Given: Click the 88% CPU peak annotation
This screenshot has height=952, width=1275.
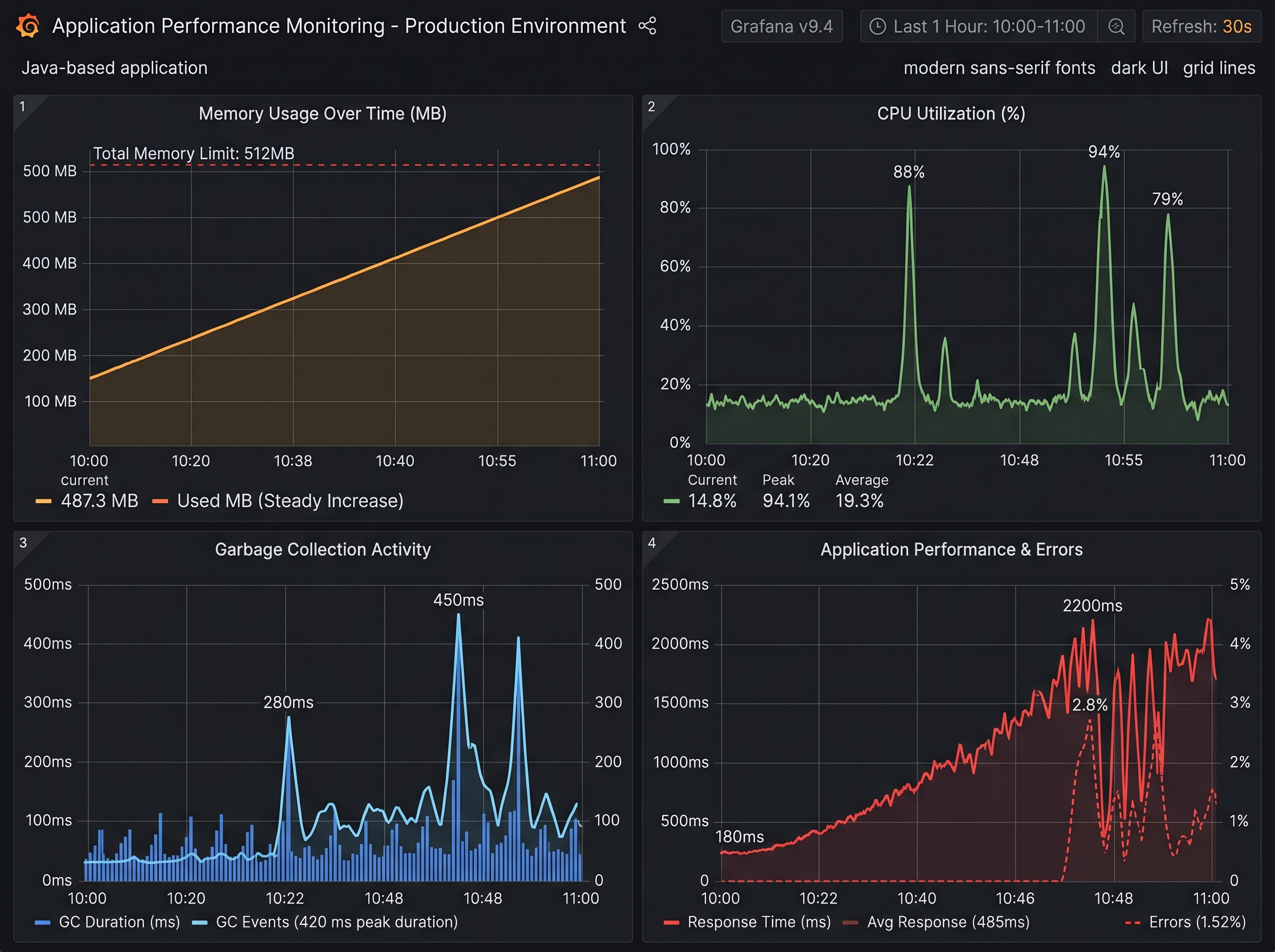Looking at the screenshot, I should coord(908,172).
